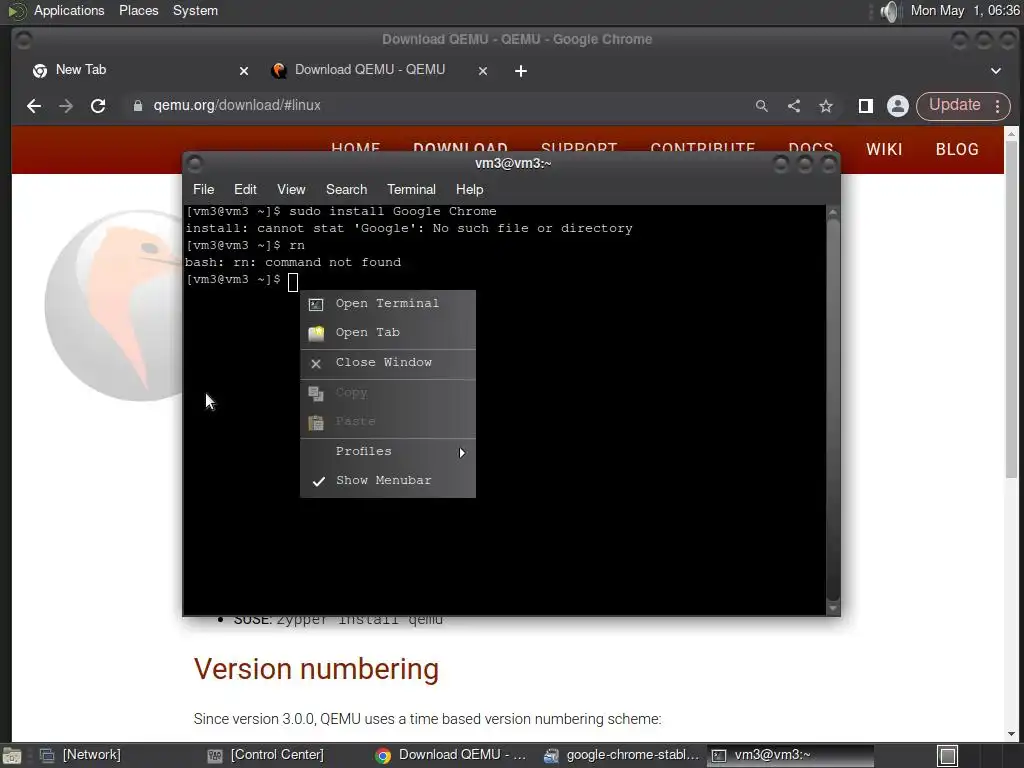Image resolution: width=1024 pixels, height=768 pixels.
Task: Click the site lock icon
Action: coord(137,106)
